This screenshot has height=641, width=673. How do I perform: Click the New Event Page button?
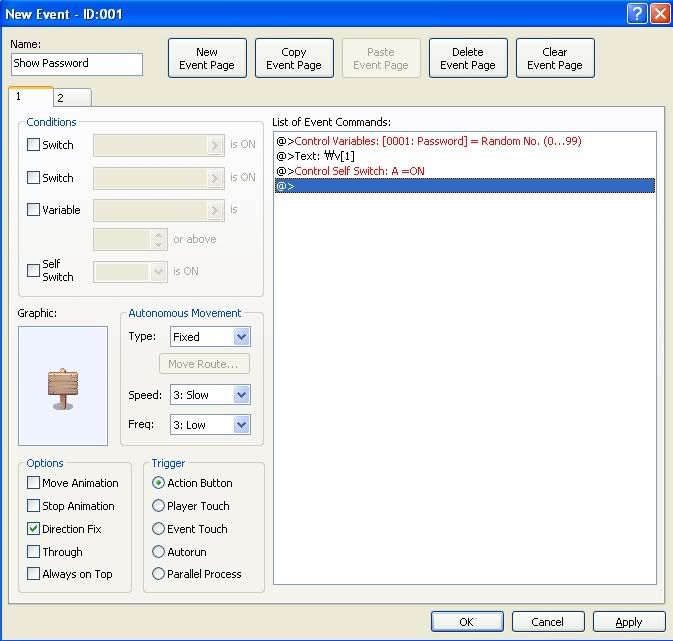(207, 59)
